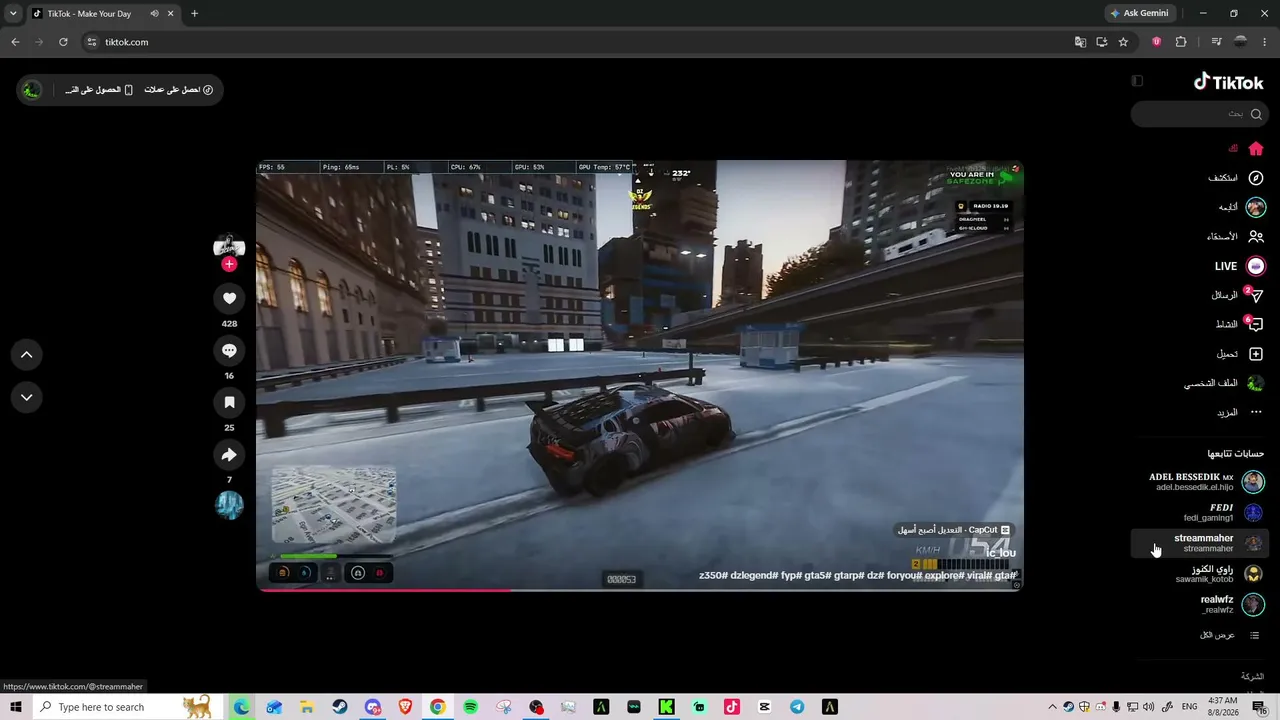Switch the ENG input language in tray

coord(1189,707)
